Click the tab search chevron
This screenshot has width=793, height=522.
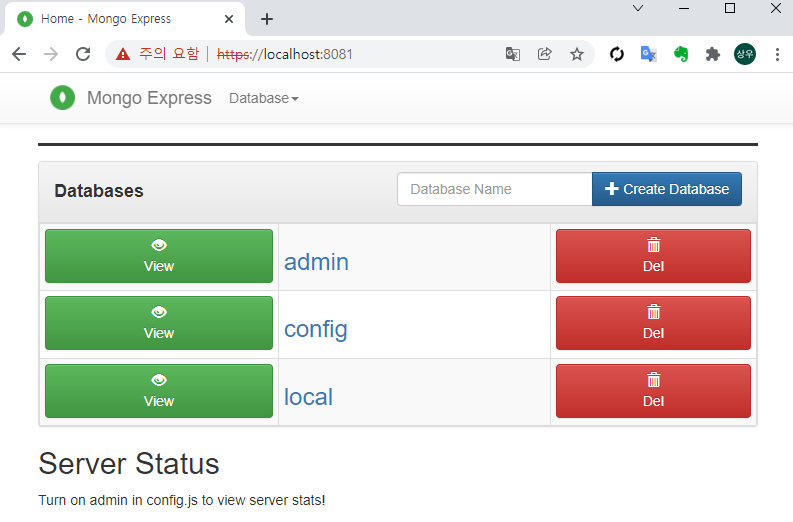click(638, 8)
